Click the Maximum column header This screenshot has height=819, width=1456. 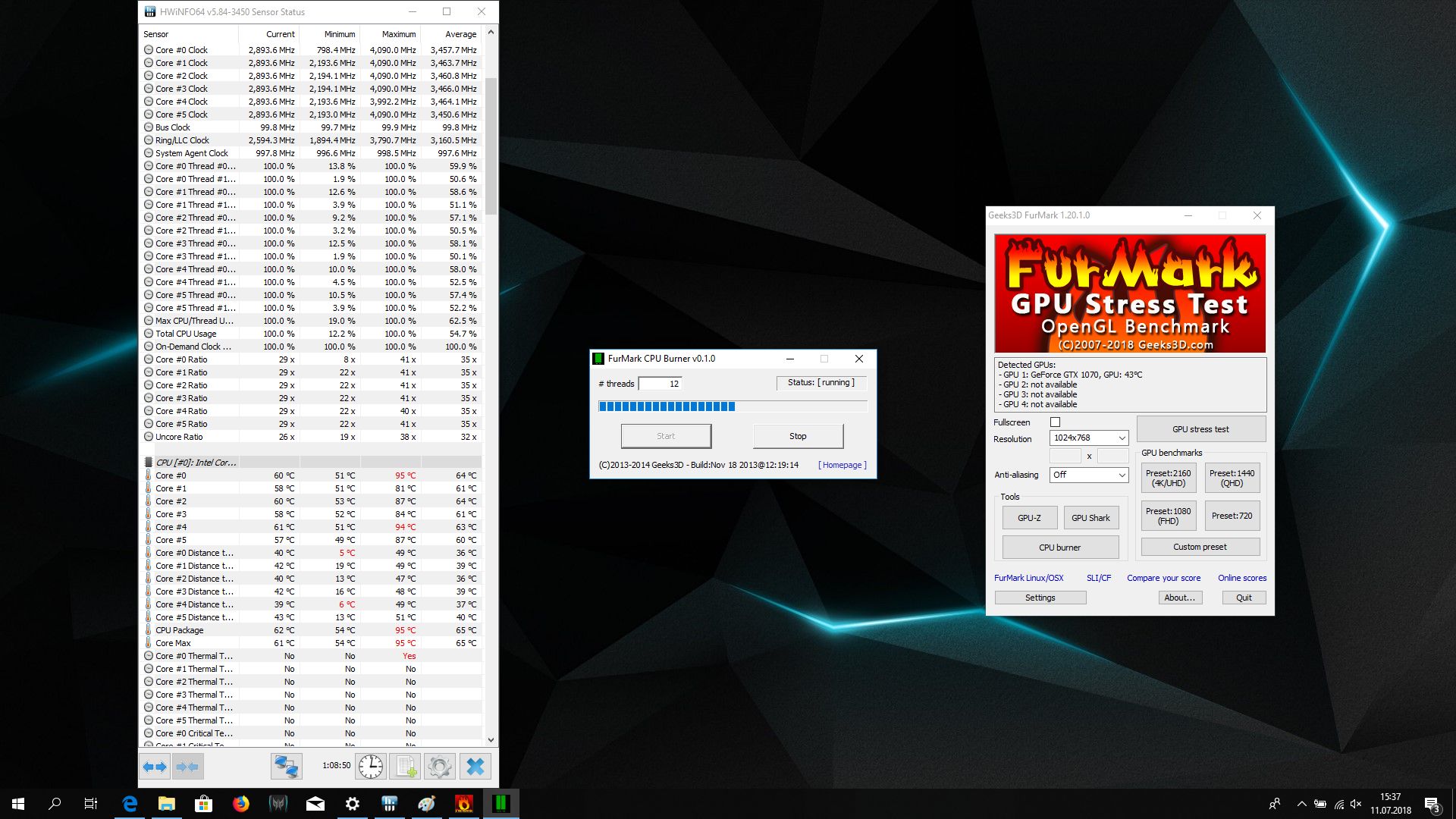pos(398,34)
